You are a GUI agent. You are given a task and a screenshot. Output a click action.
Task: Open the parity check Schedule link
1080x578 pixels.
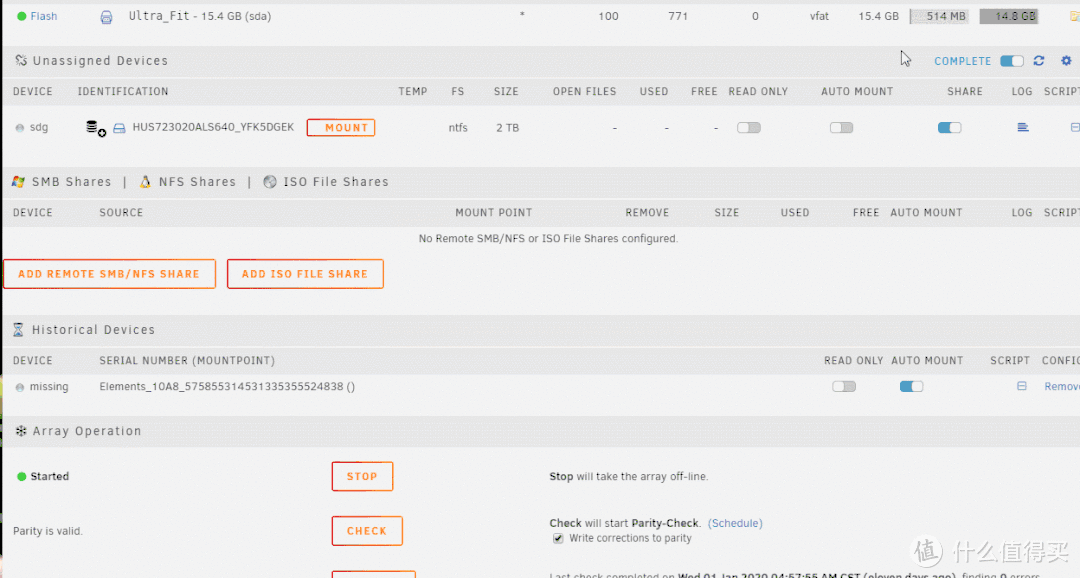tap(735, 523)
